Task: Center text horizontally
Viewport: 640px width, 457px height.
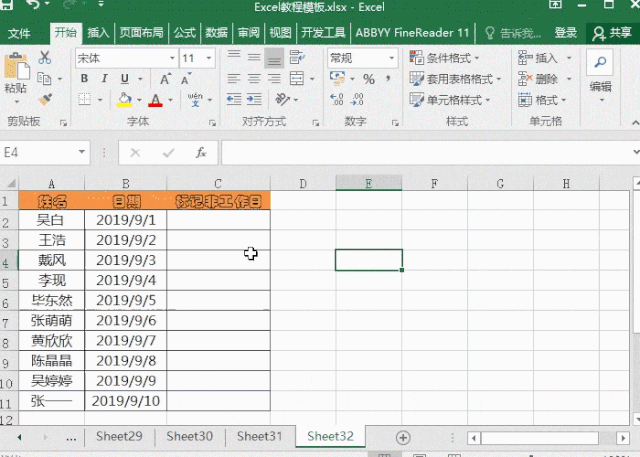Action: pos(254,78)
